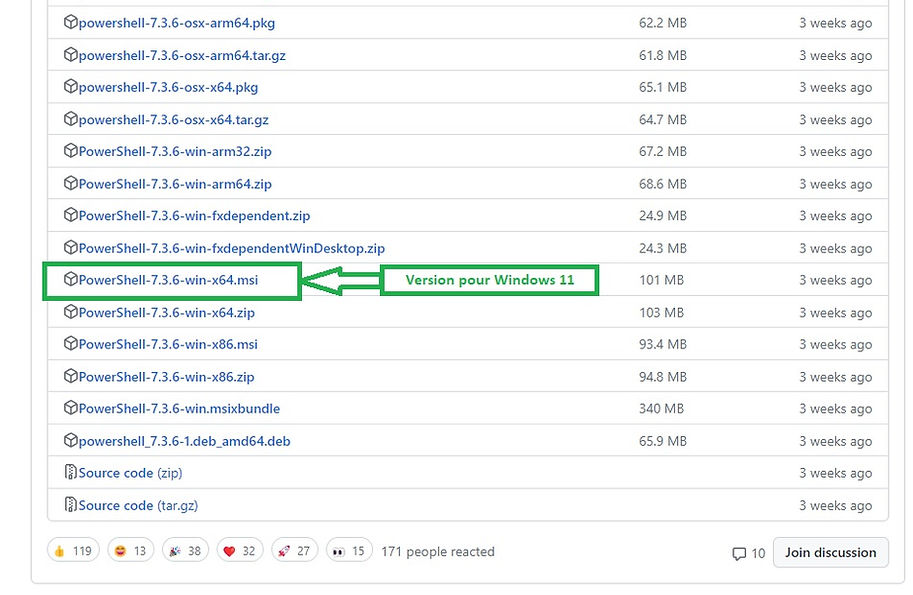
Task: Click package icon beside PowerShell-7.3.6-win-x64.msi
Action: [70, 279]
